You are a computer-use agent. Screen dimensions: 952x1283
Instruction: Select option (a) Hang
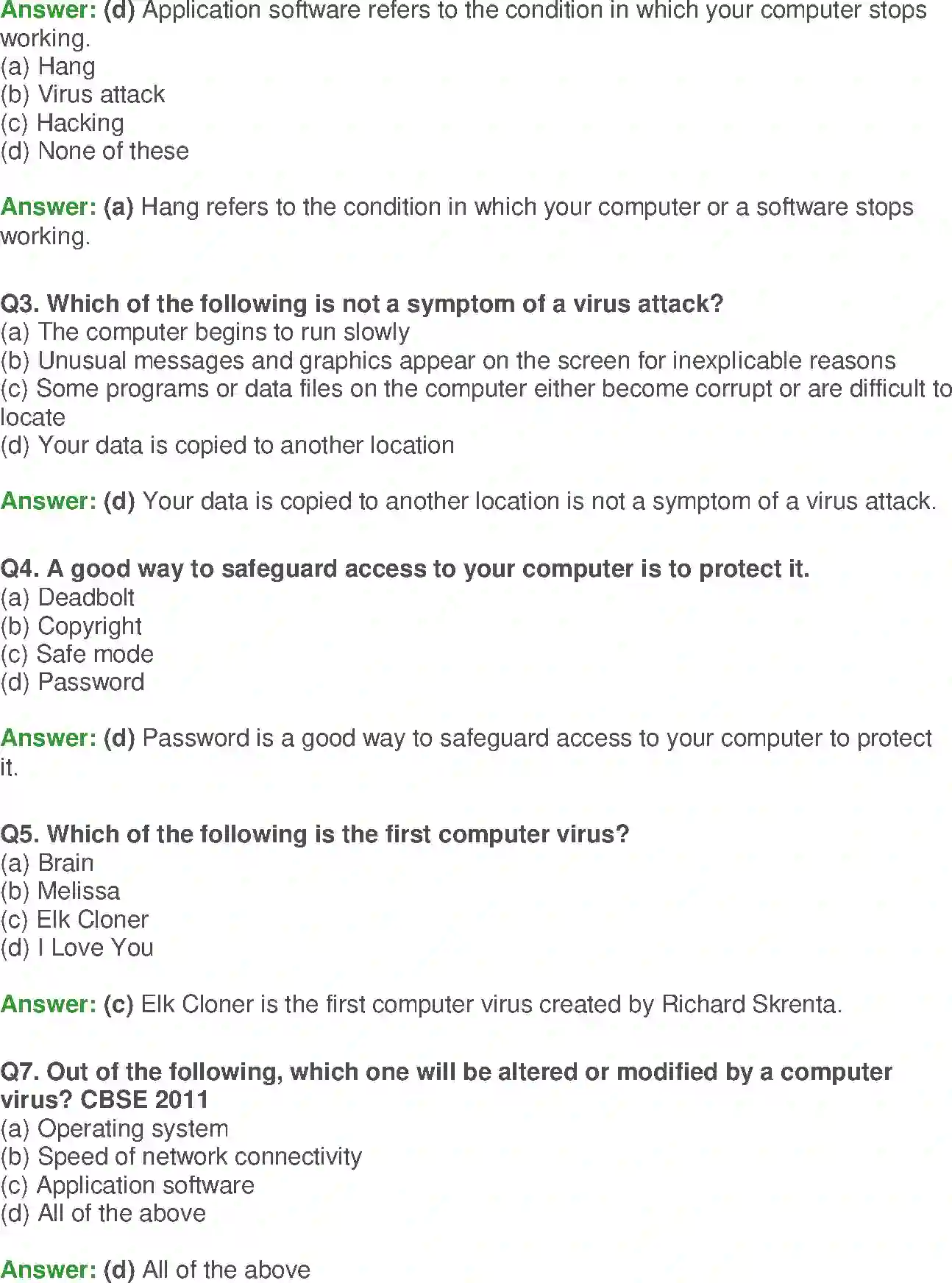48,67
